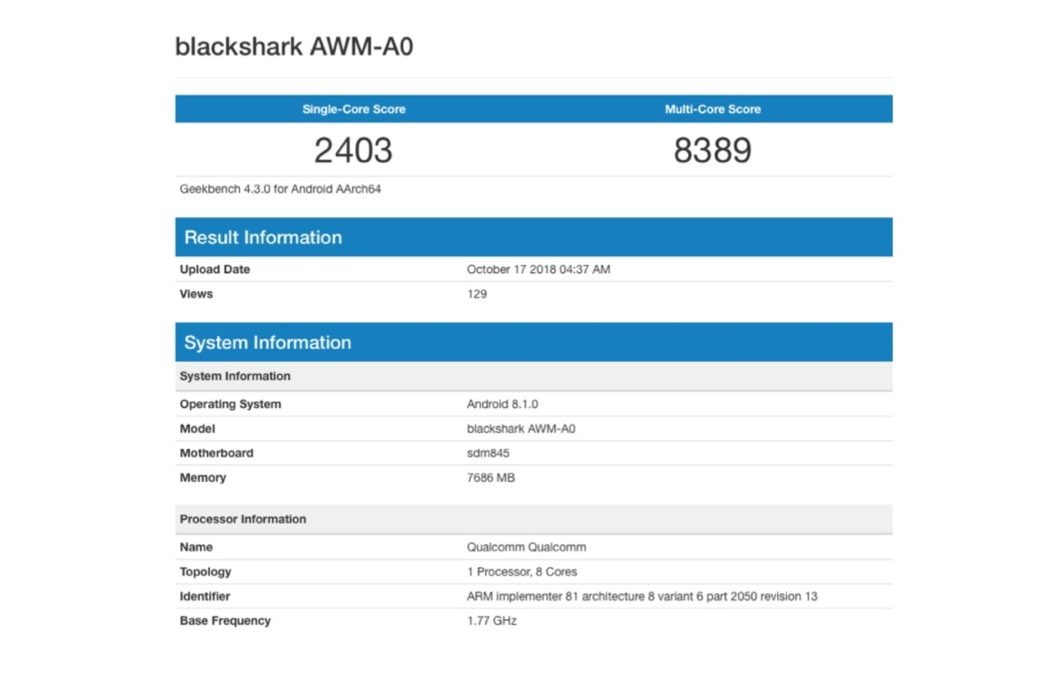The width and height of the screenshot is (1044, 673).
Task: Click the multi-core score value 8389
Action: click(x=712, y=150)
